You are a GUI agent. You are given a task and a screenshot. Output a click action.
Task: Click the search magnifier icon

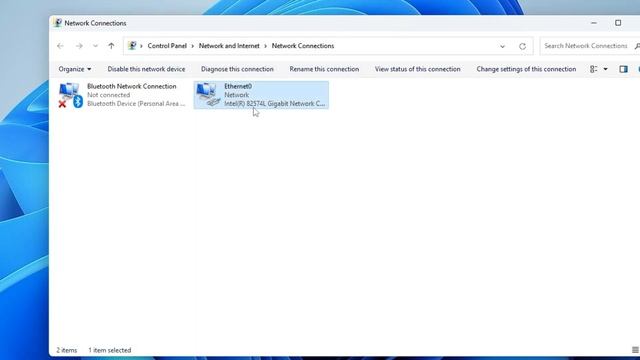pyautogui.click(x=637, y=46)
